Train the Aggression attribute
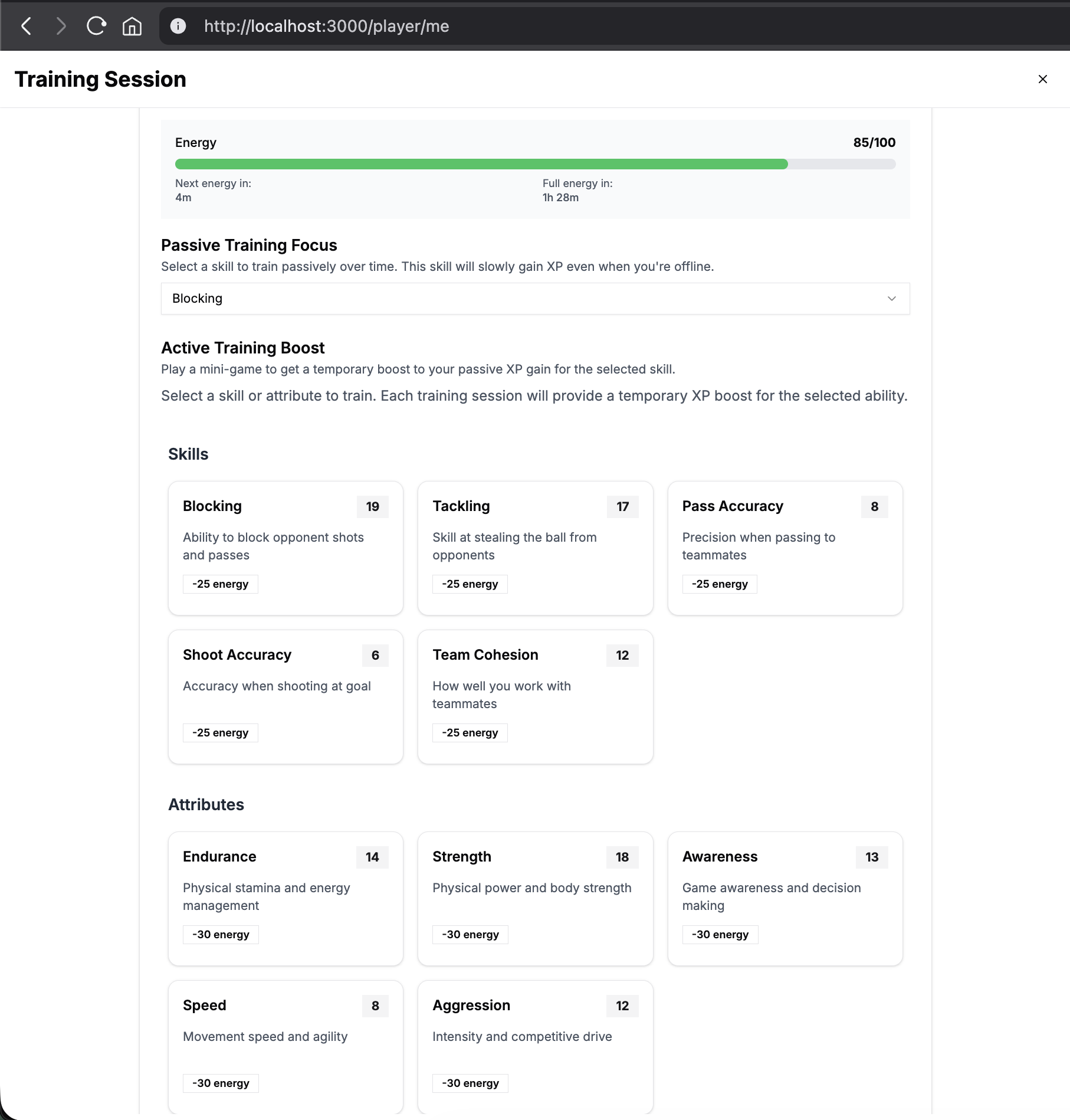1070x1120 pixels. [535, 1046]
